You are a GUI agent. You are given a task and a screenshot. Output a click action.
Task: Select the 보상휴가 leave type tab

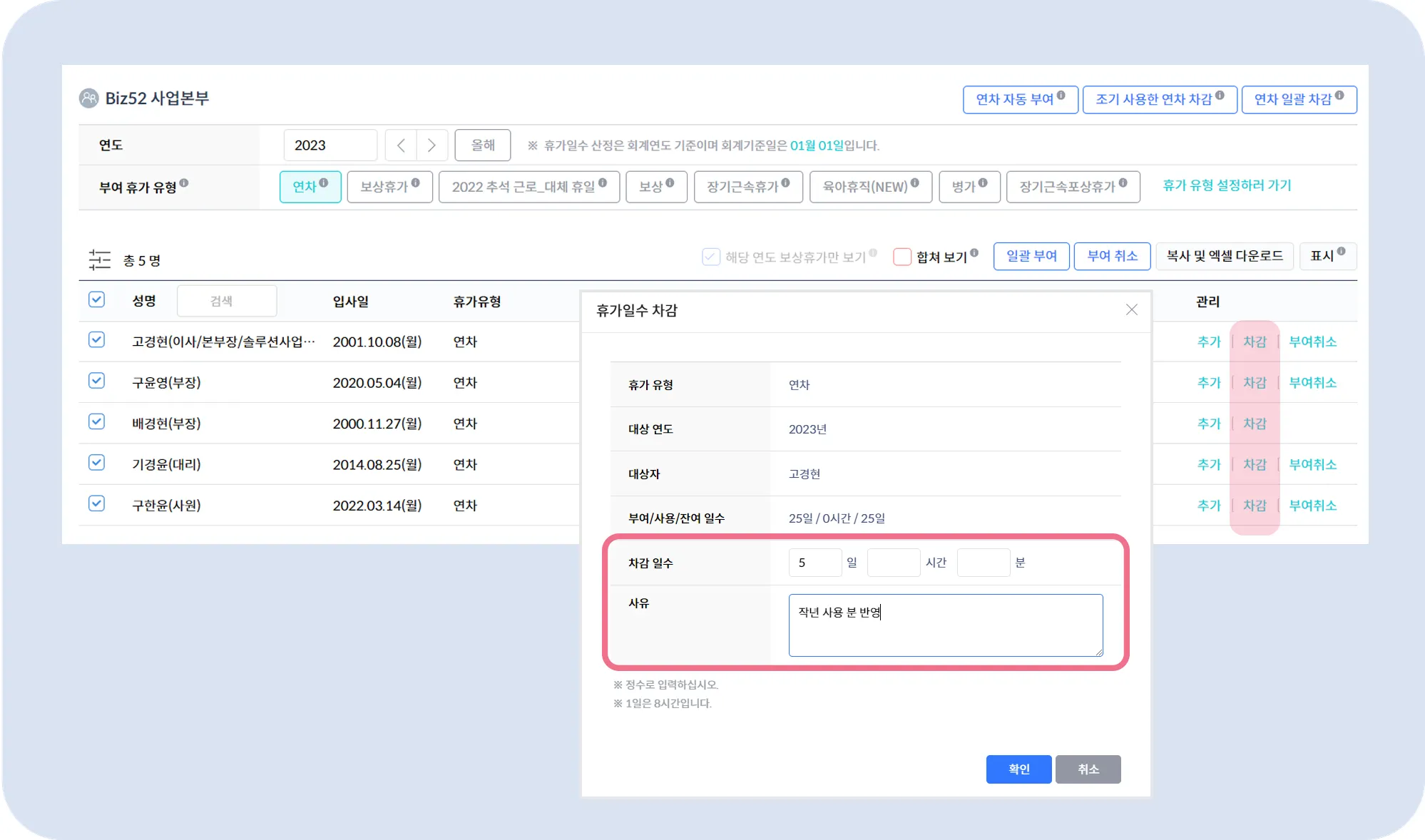click(389, 187)
